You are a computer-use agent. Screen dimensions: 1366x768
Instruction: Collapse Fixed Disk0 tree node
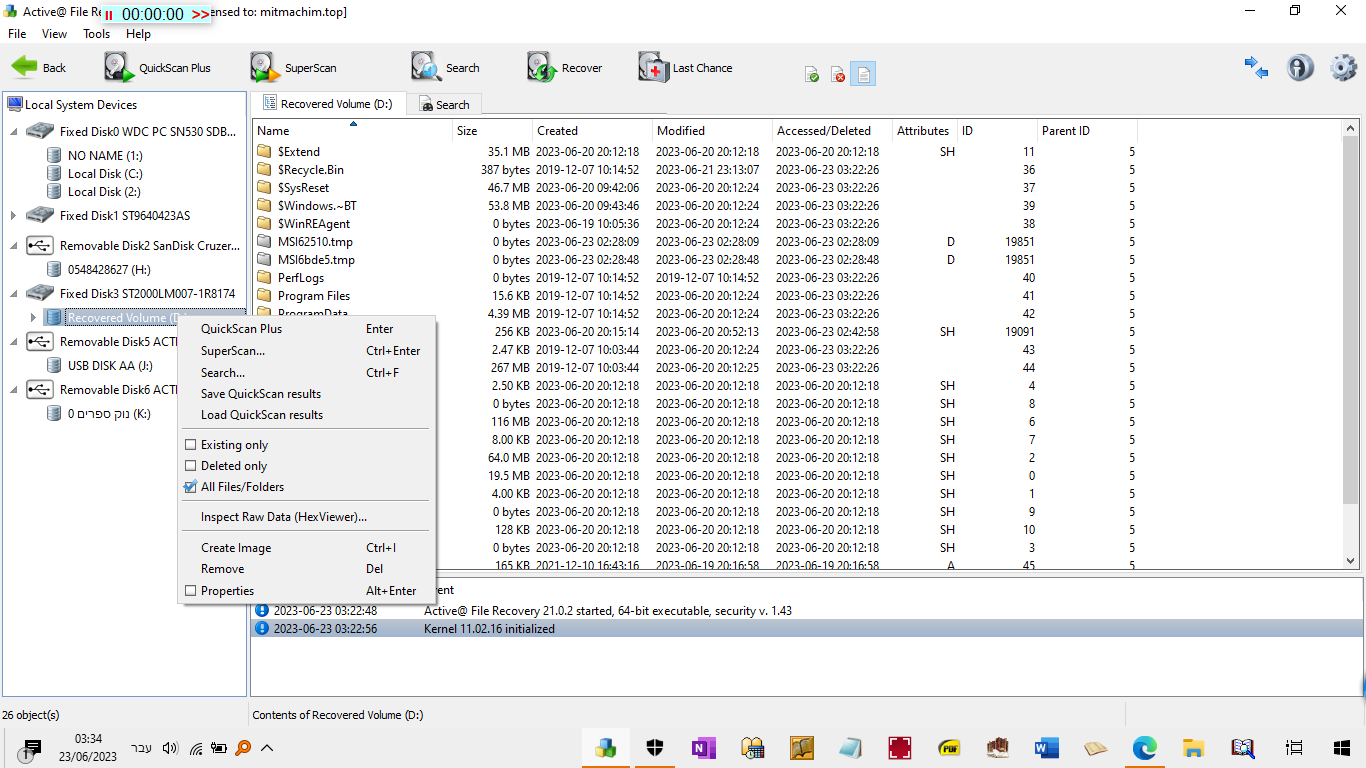point(13,132)
